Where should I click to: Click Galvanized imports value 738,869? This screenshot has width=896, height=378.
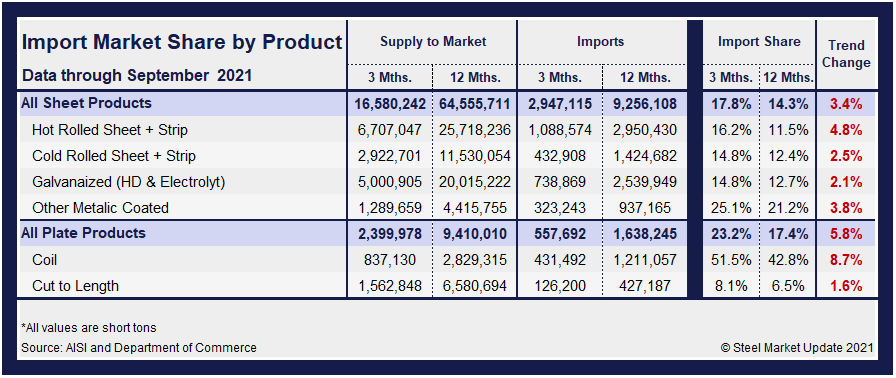click(x=559, y=182)
